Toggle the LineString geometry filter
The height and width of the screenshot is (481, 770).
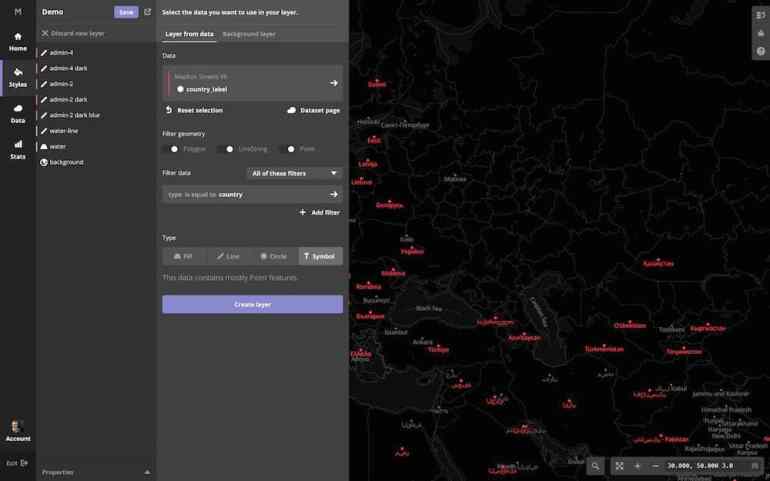[x=226, y=149]
